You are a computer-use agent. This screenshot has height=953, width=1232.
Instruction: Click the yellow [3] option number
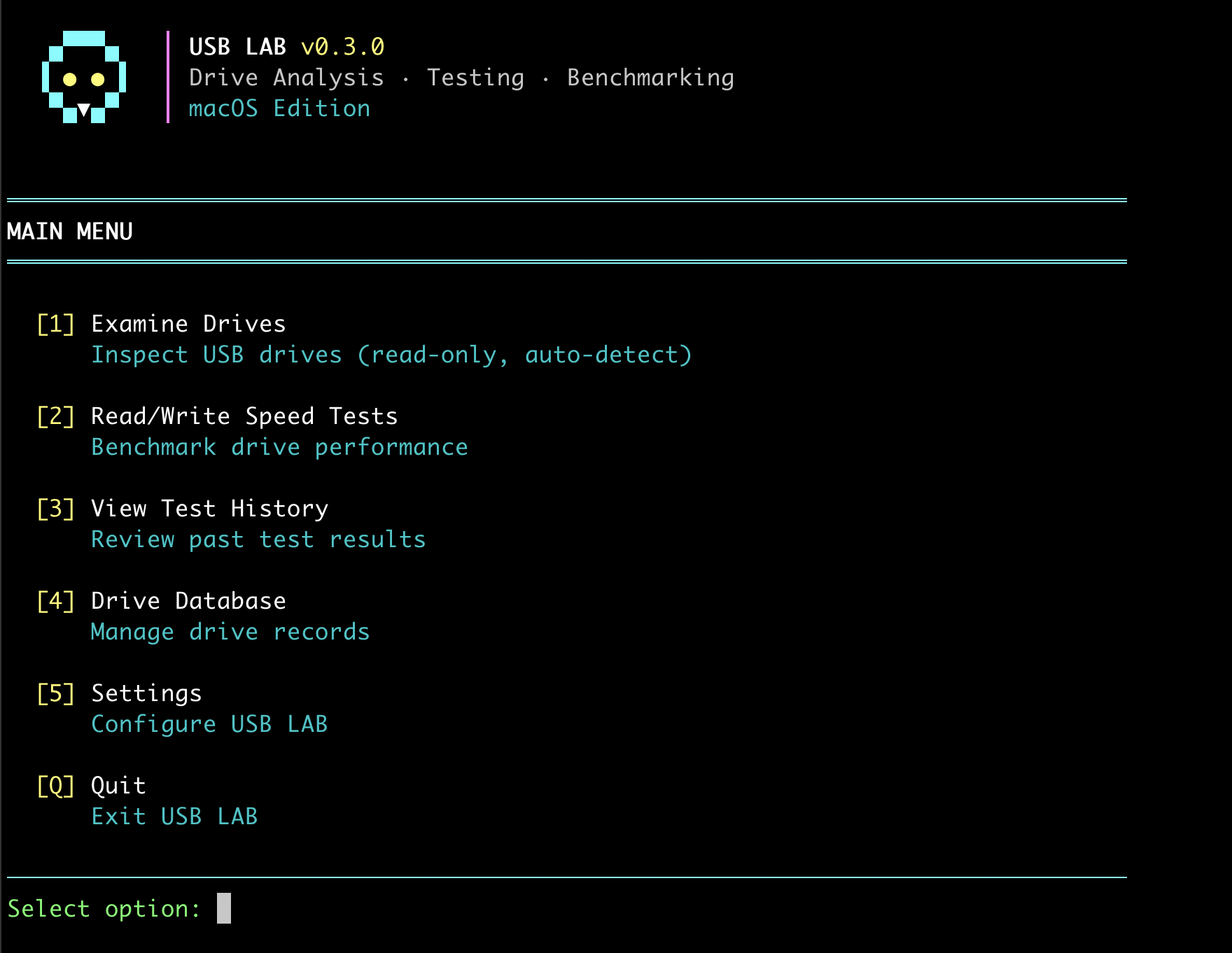55,508
